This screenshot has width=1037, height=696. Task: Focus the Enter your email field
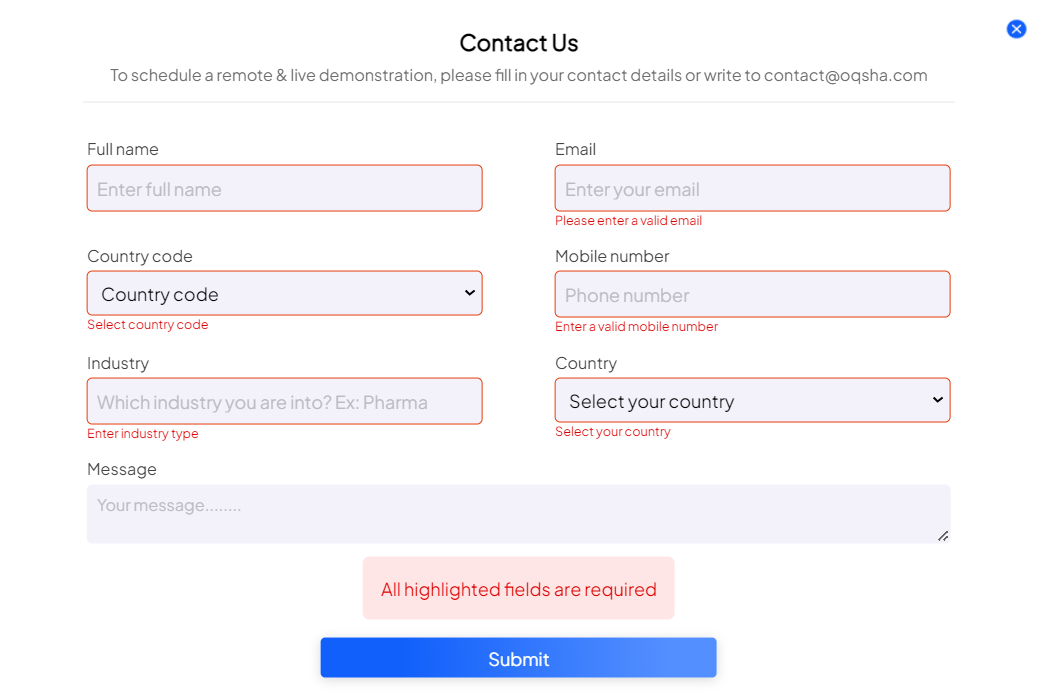point(752,188)
